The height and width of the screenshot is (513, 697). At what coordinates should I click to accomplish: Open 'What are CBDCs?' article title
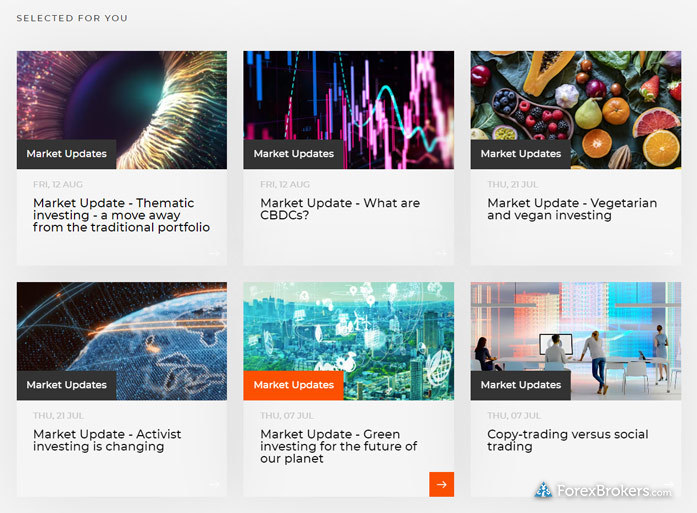point(340,209)
